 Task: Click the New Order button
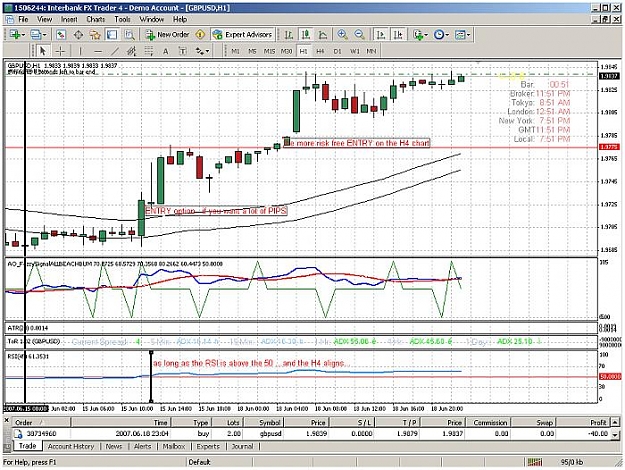click(x=167, y=35)
